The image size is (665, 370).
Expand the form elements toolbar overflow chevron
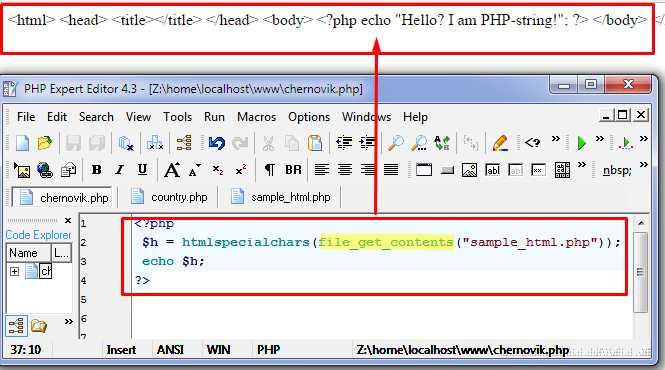[x=582, y=165]
